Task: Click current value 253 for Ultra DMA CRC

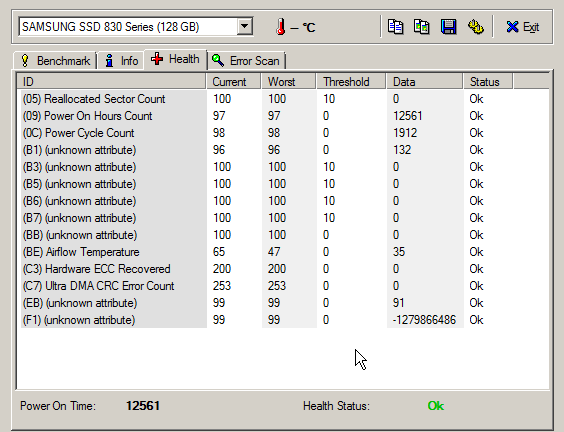Action: coord(222,286)
